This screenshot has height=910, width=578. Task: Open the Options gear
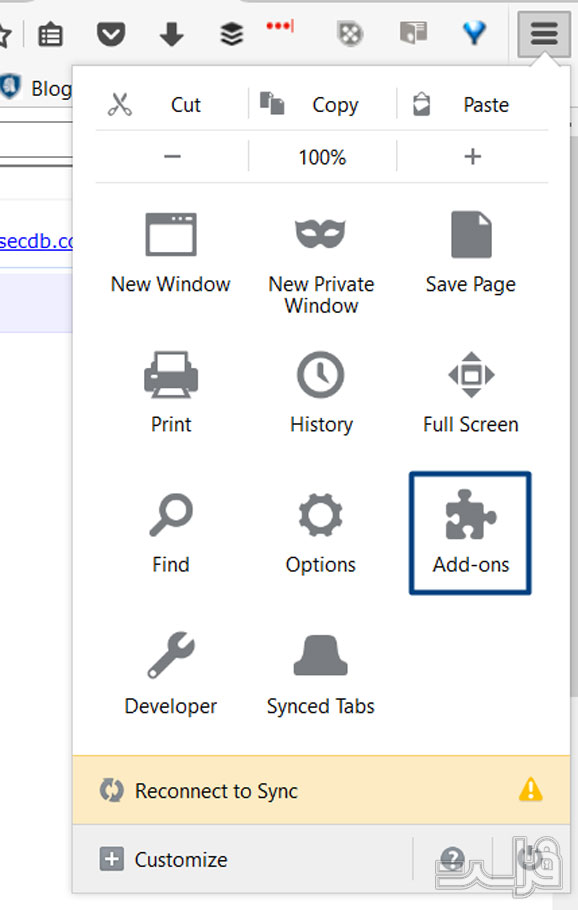pyautogui.click(x=320, y=533)
